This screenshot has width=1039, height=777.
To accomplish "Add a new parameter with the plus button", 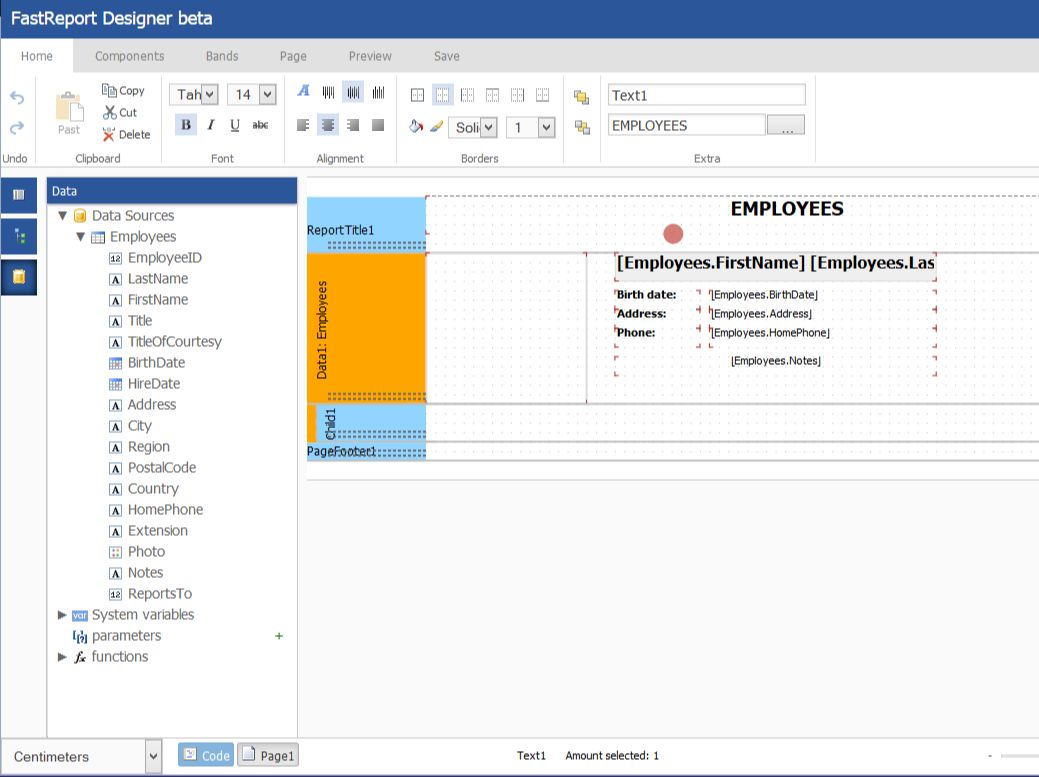I will point(280,635).
